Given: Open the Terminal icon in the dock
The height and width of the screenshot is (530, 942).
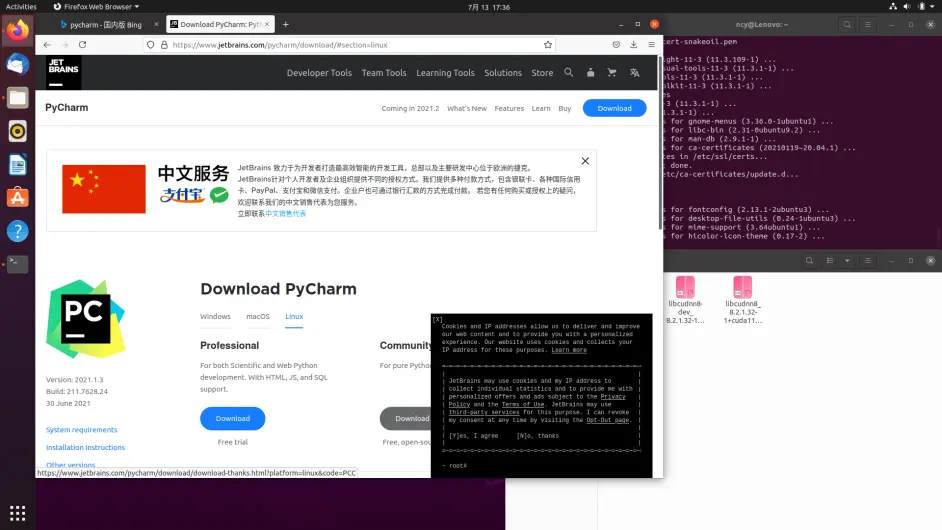Looking at the screenshot, I should pyautogui.click(x=17, y=264).
